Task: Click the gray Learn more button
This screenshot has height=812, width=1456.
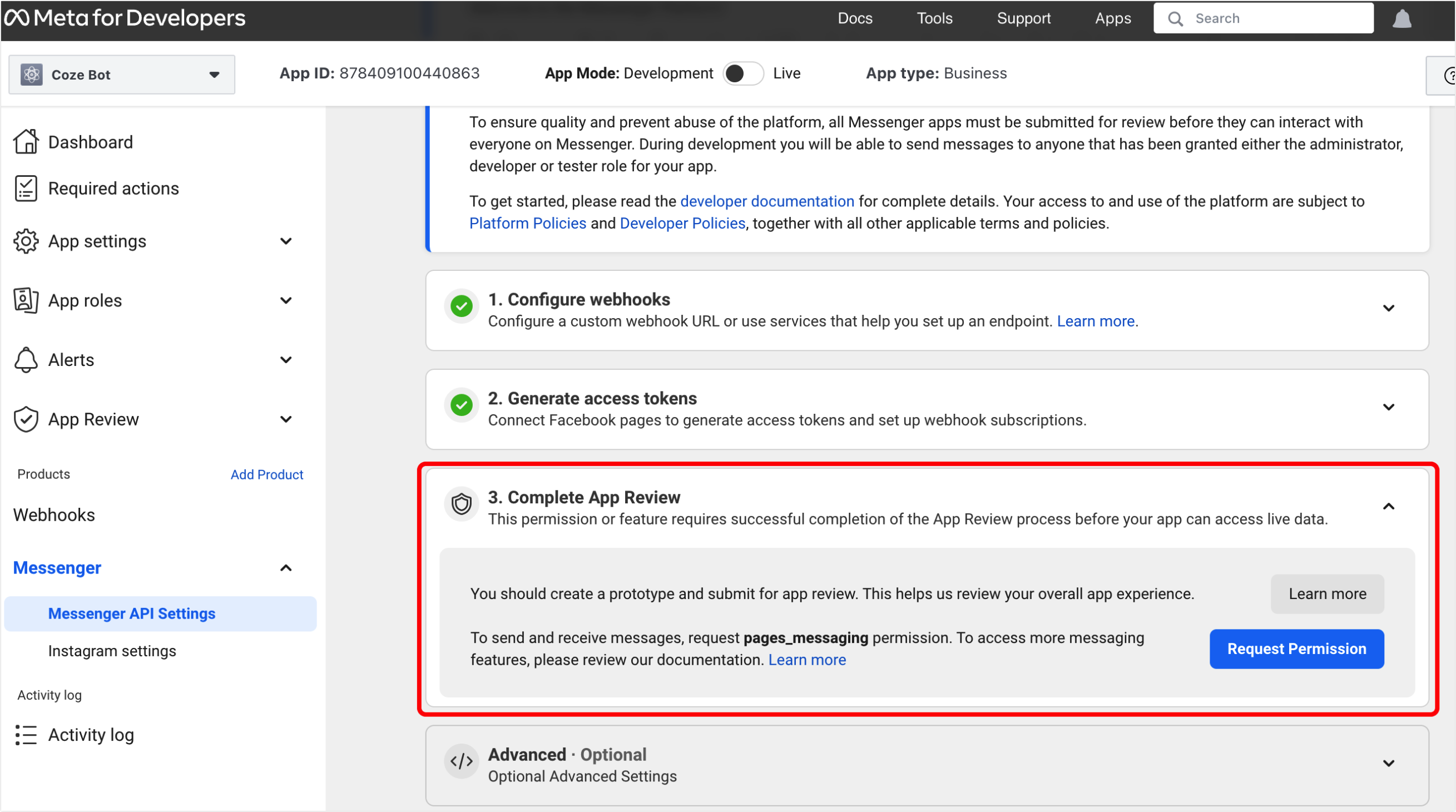Action: pos(1327,594)
